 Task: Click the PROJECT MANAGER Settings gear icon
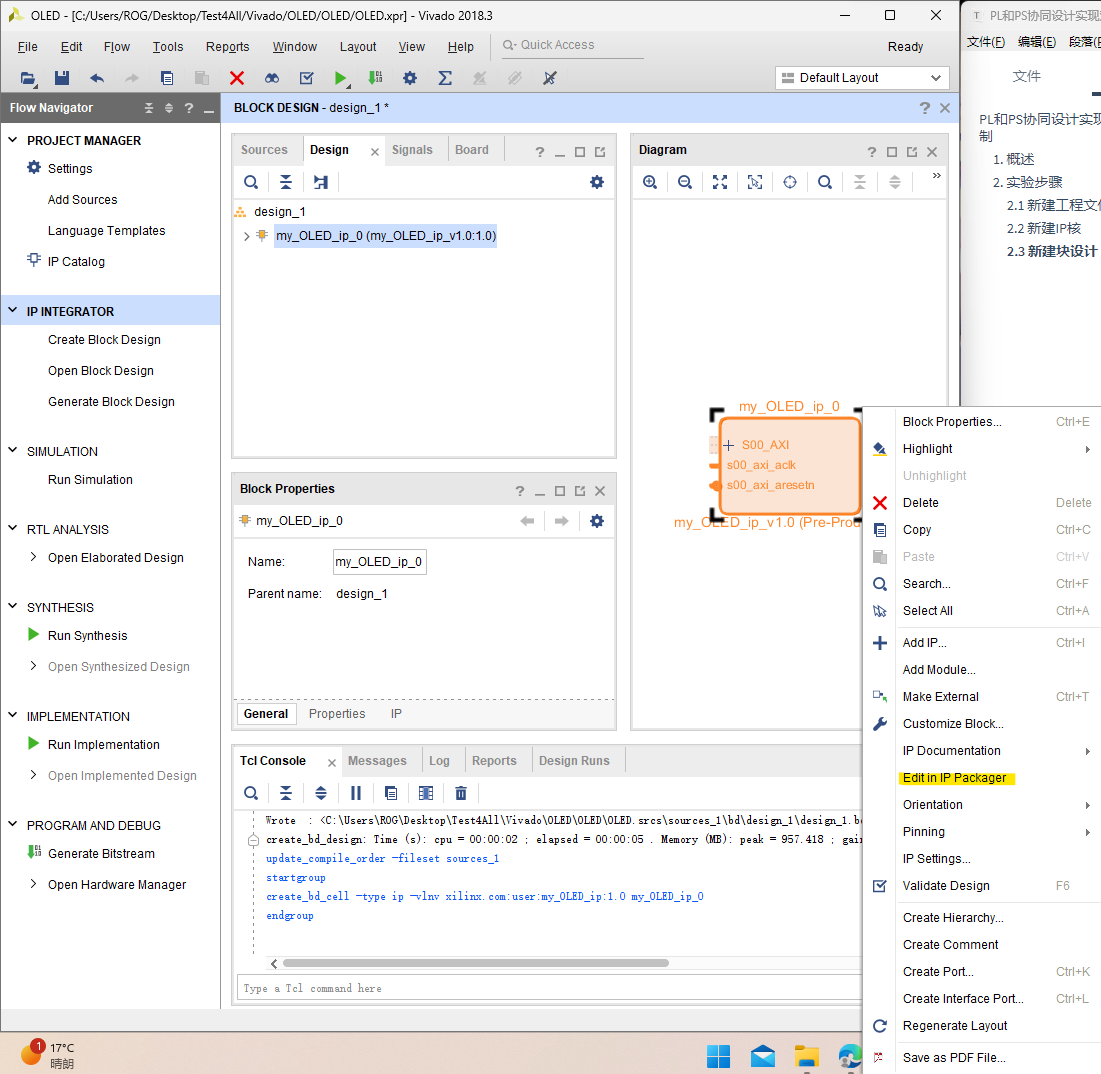point(34,168)
